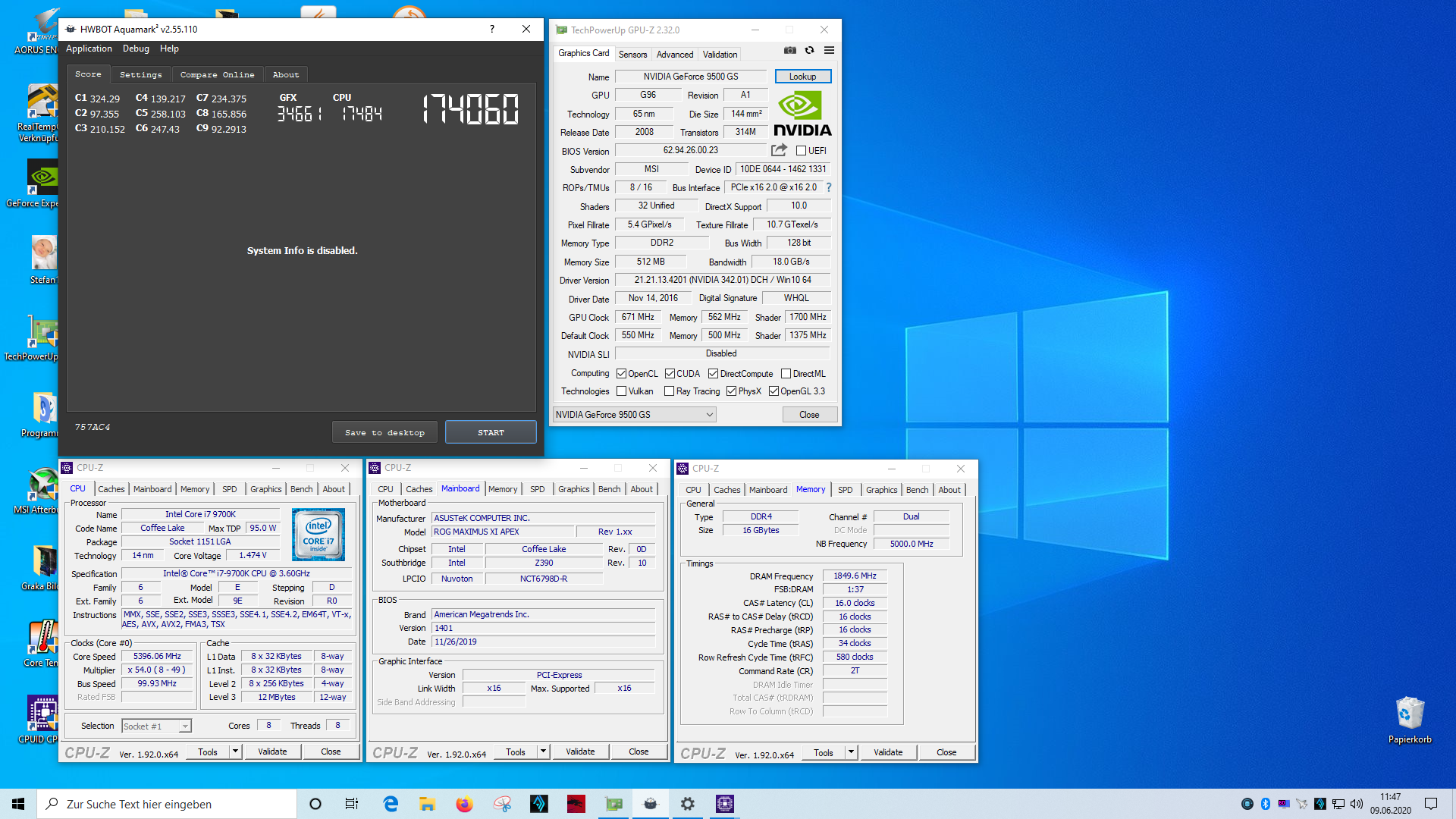Image resolution: width=1456 pixels, height=819 pixels.
Task: Open the notification center icon
Action: [1431, 804]
